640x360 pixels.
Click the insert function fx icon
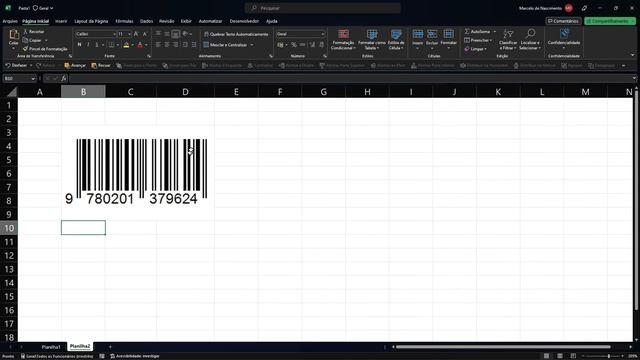coord(64,78)
